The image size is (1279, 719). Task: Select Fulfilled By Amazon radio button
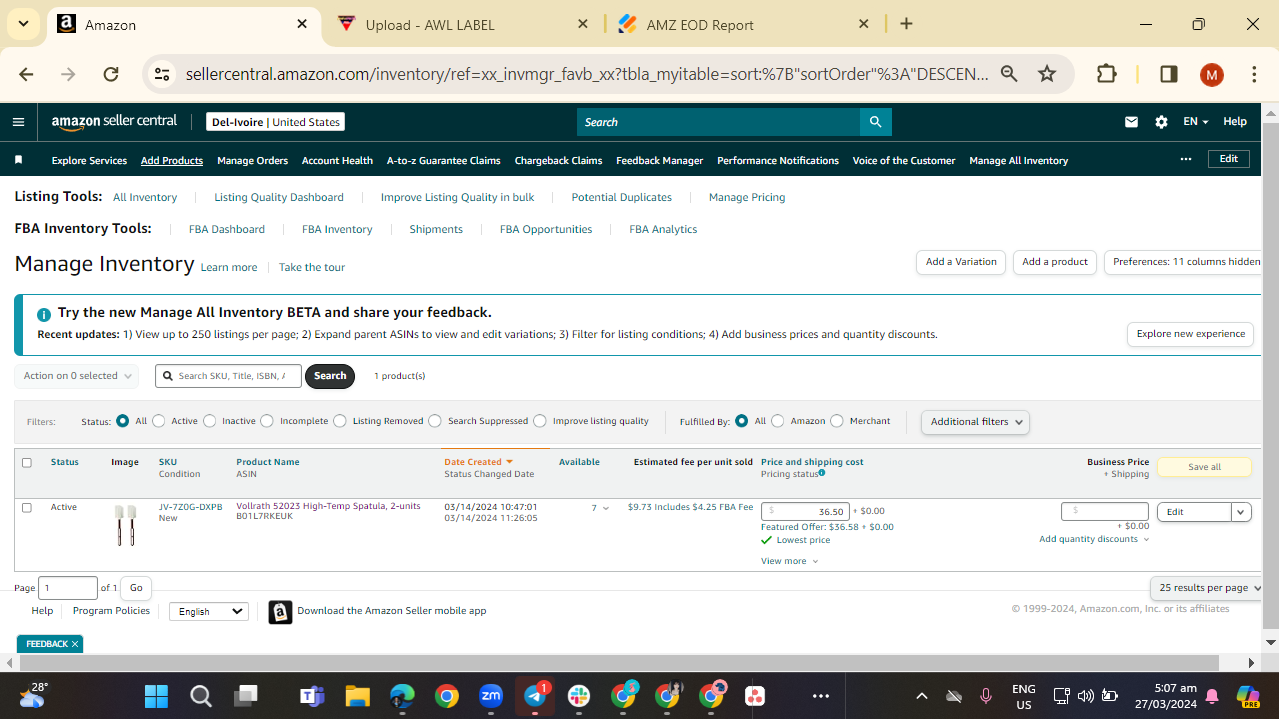tap(778, 421)
